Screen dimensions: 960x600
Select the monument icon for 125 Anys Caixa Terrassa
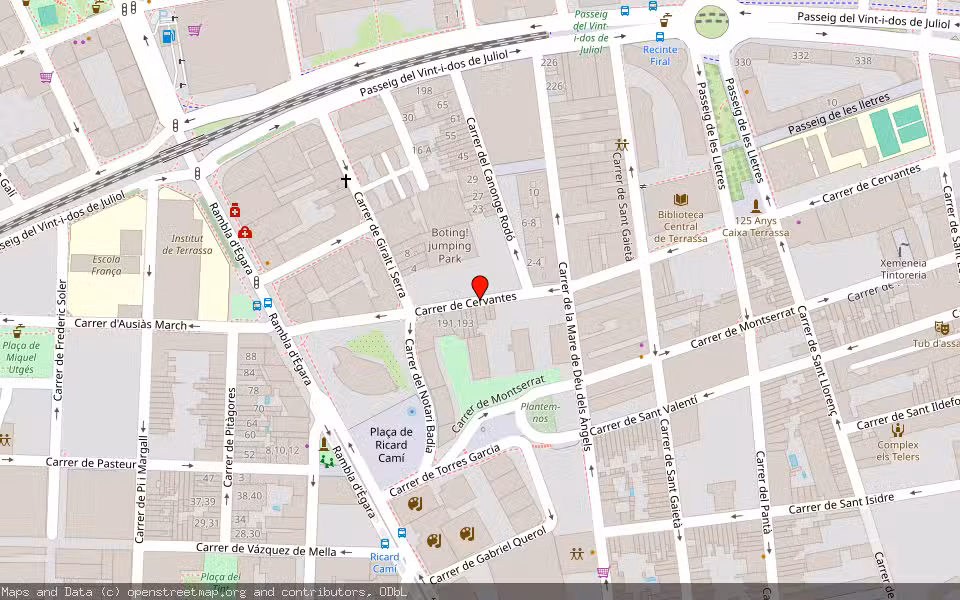point(756,205)
